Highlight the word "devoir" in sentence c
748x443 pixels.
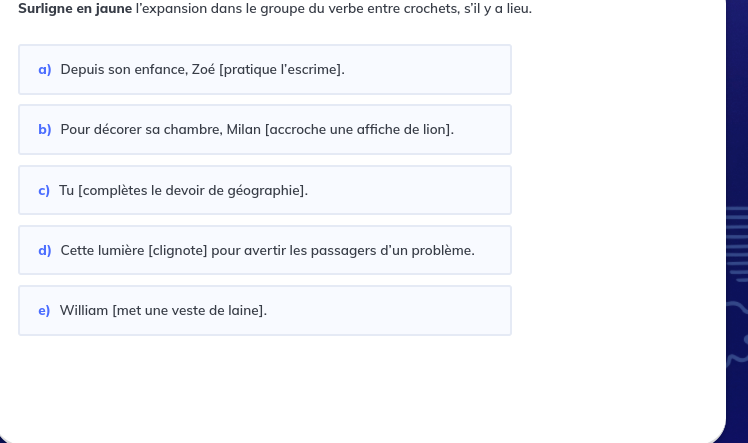point(186,190)
